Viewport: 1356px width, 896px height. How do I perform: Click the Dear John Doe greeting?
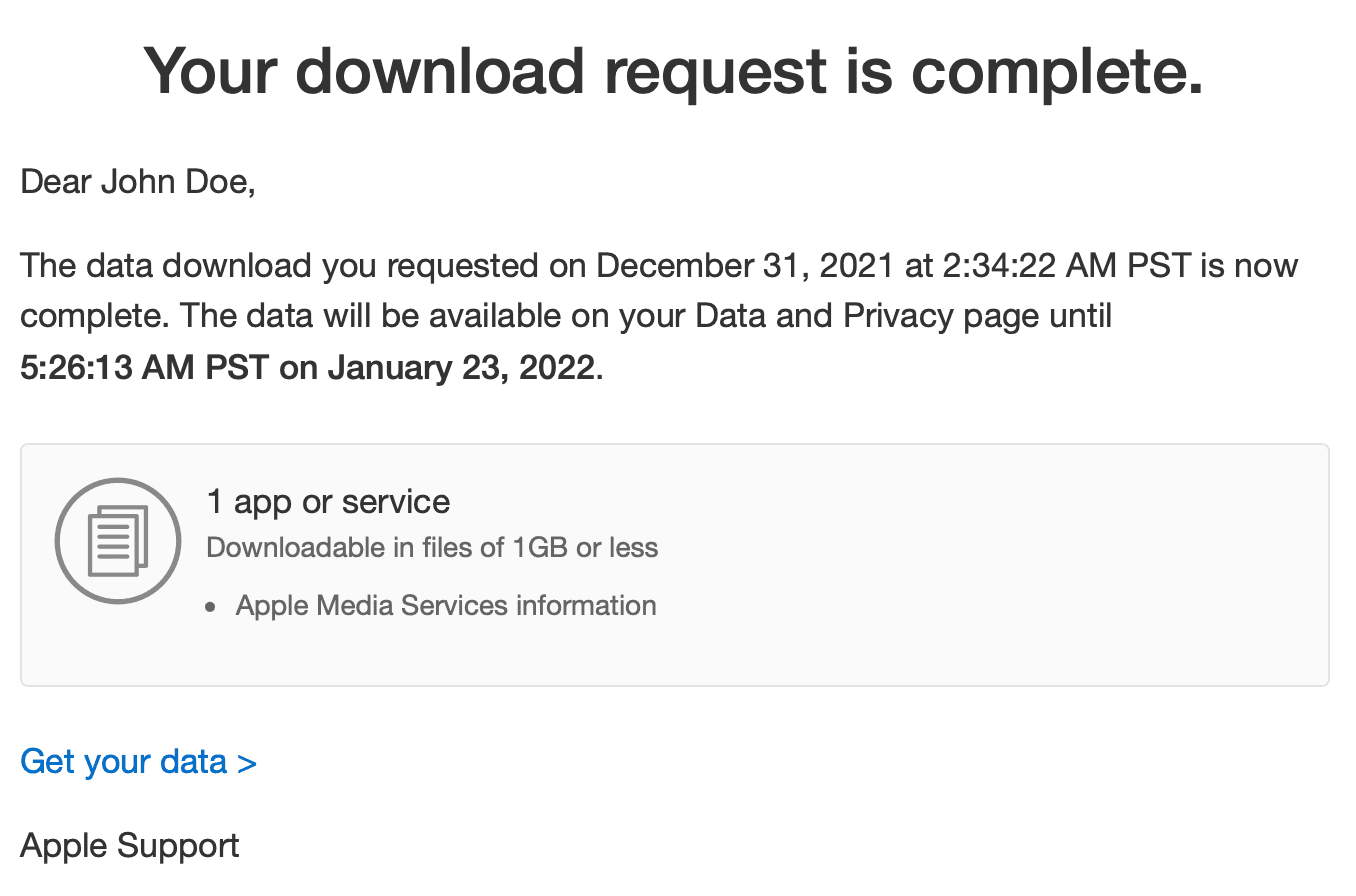coord(137,183)
